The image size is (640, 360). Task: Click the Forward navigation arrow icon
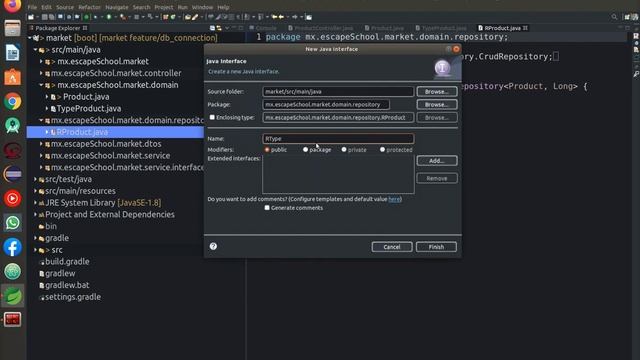click(x=295, y=17)
